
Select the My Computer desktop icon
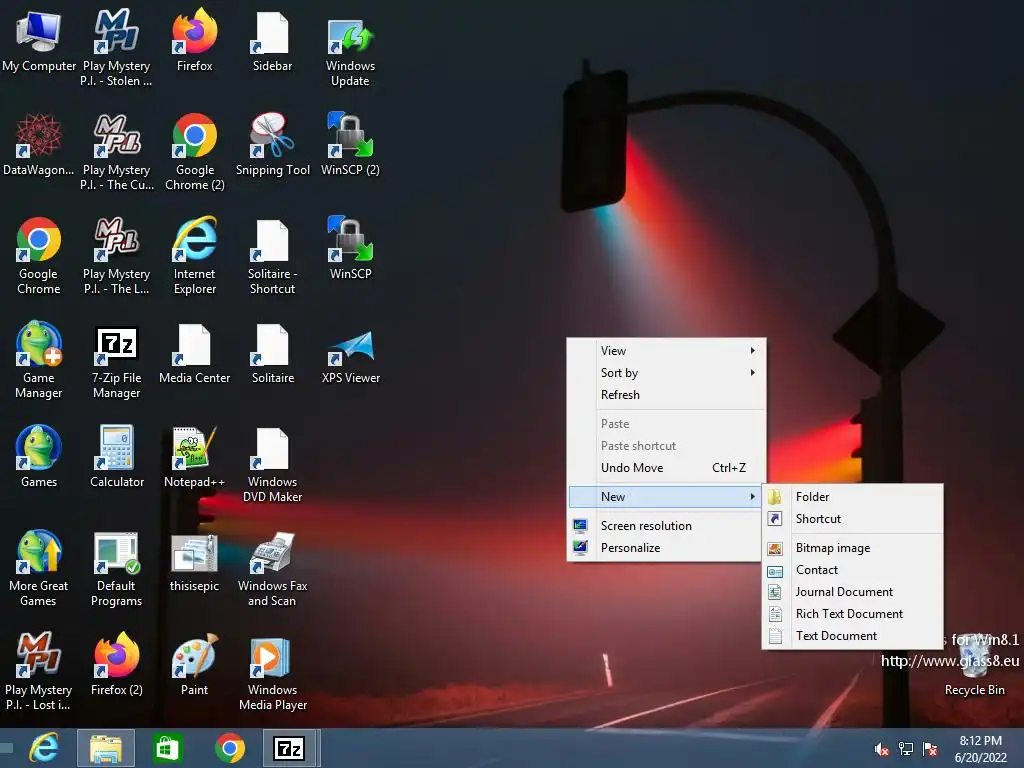pos(39,40)
